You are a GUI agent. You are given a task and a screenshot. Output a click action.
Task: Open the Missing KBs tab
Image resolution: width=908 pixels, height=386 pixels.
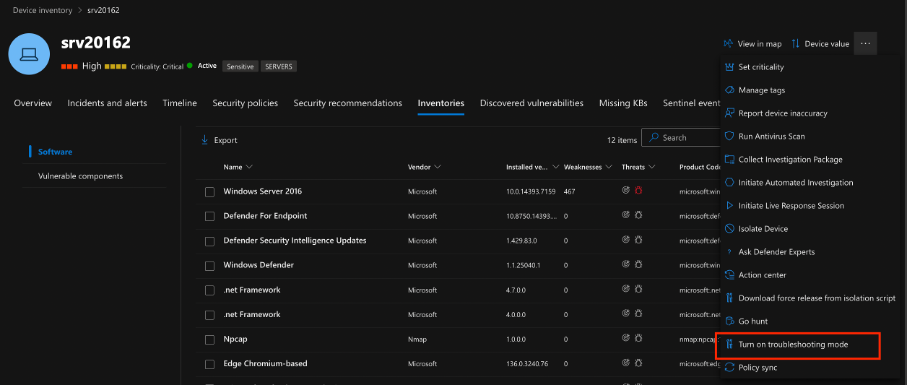623,103
